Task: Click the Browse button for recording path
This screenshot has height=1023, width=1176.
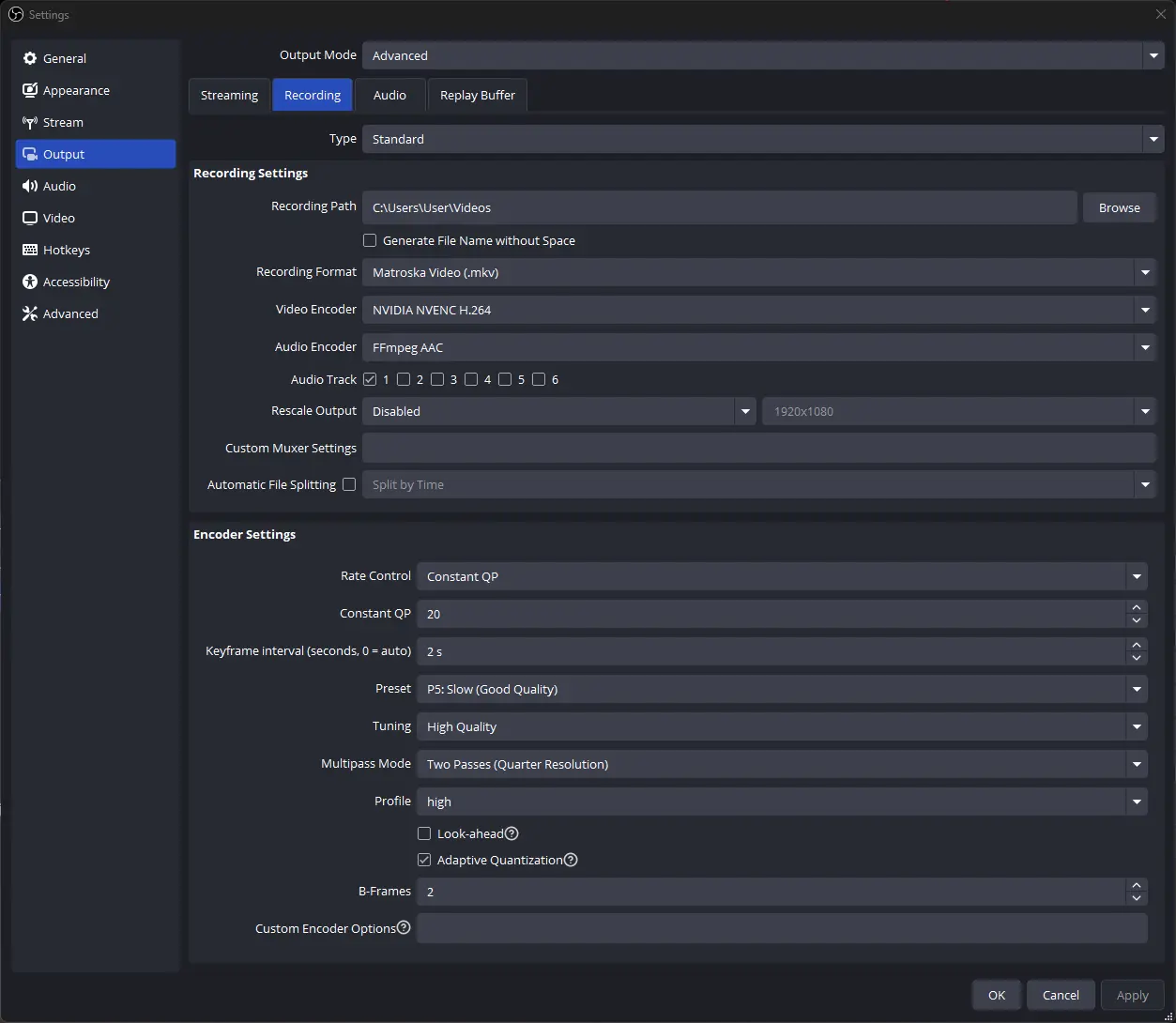Action: coord(1119,207)
